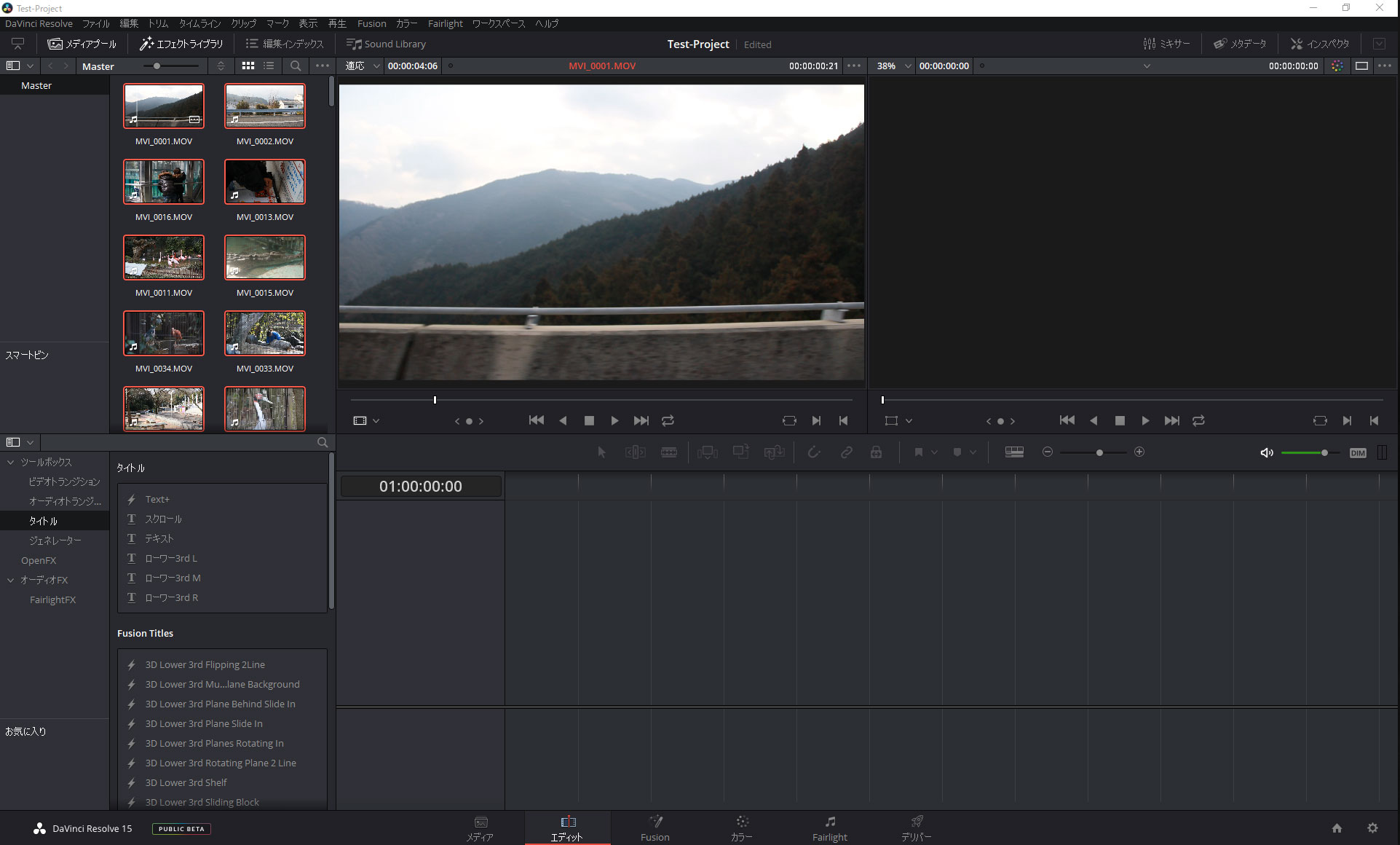Select the arrow selection mode tool

[x=601, y=452]
